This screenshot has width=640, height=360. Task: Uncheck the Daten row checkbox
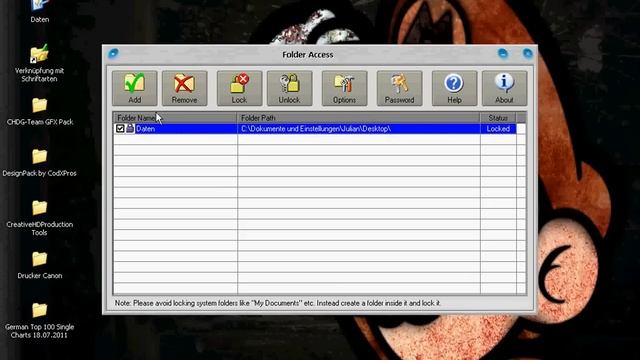click(x=120, y=129)
